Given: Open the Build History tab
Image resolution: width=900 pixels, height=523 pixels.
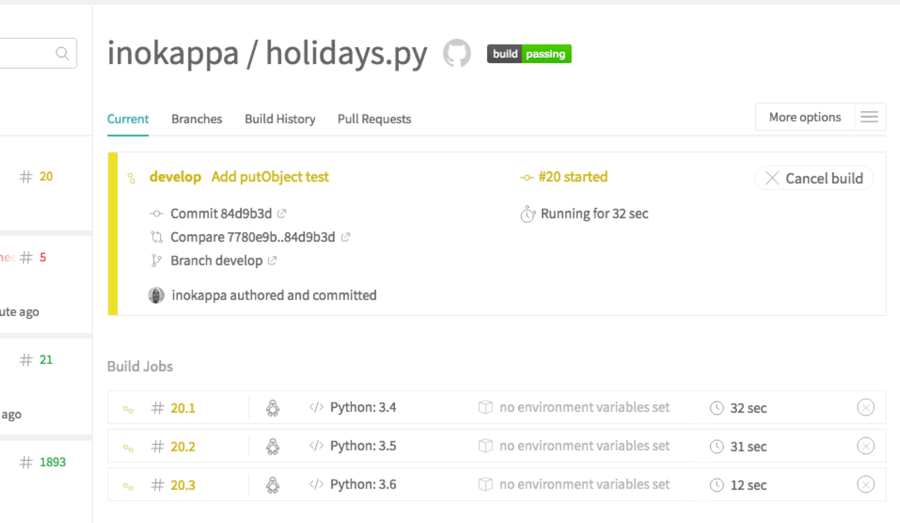Looking at the screenshot, I should [x=280, y=119].
